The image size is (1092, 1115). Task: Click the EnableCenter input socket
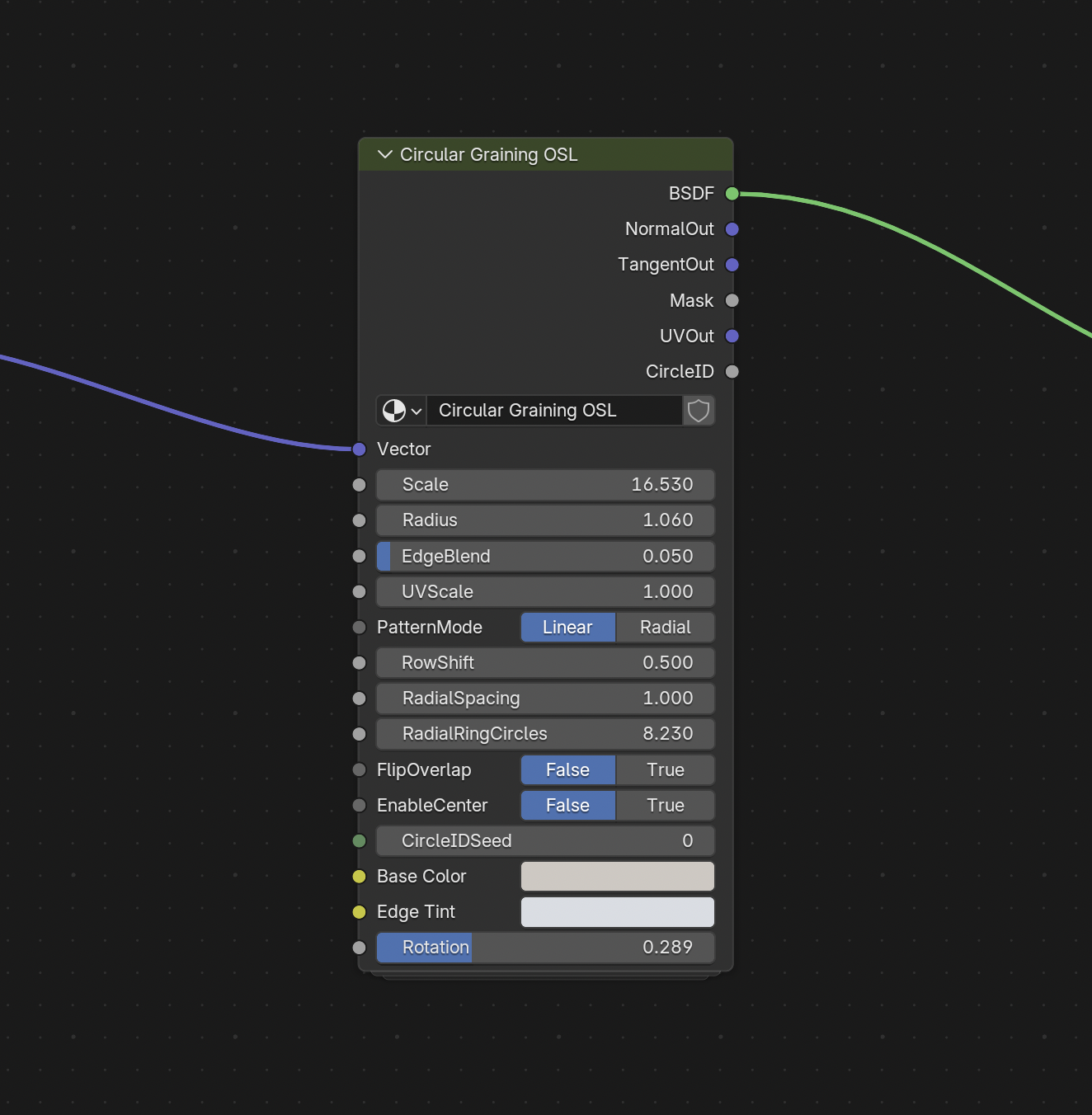pos(359,805)
